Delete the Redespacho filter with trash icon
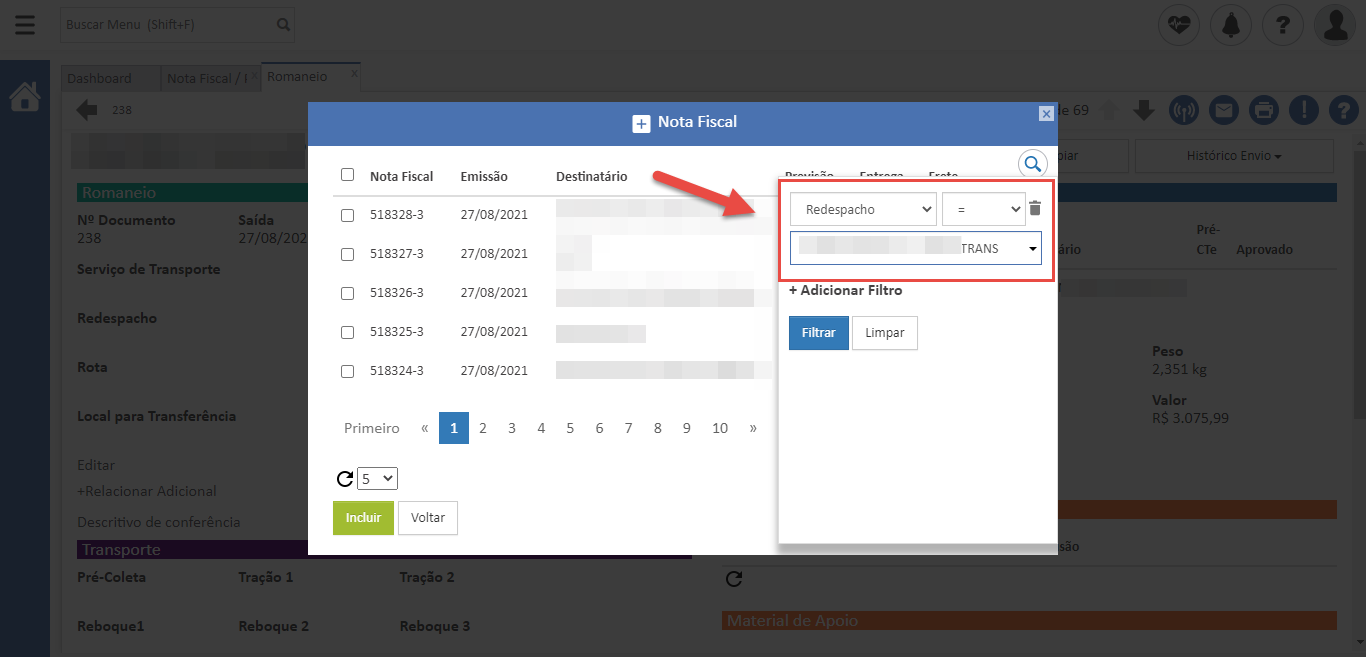 coord(1035,209)
